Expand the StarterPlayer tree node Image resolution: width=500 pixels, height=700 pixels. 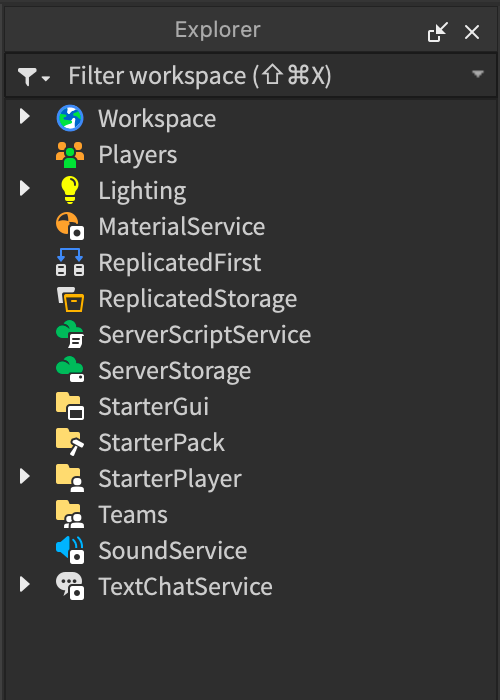click(25, 476)
